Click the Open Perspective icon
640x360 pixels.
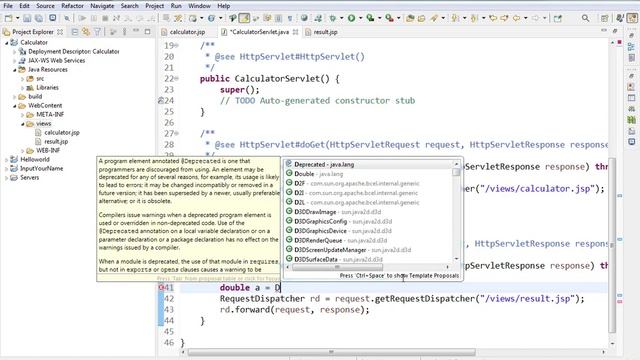(605, 18)
